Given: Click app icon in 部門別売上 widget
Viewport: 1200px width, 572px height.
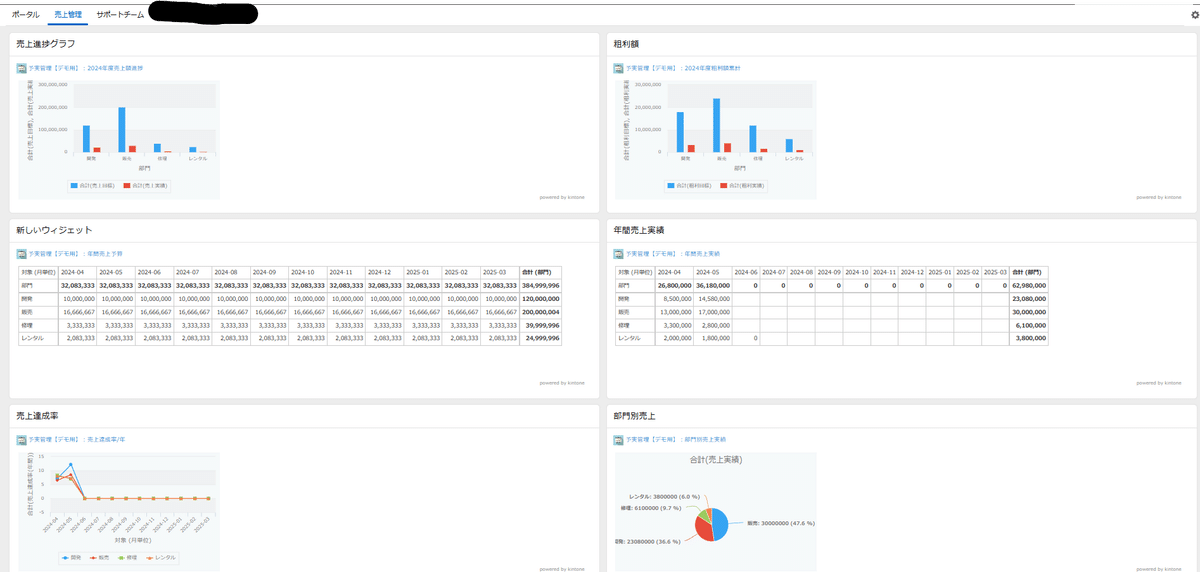Looking at the screenshot, I should [619, 439].
